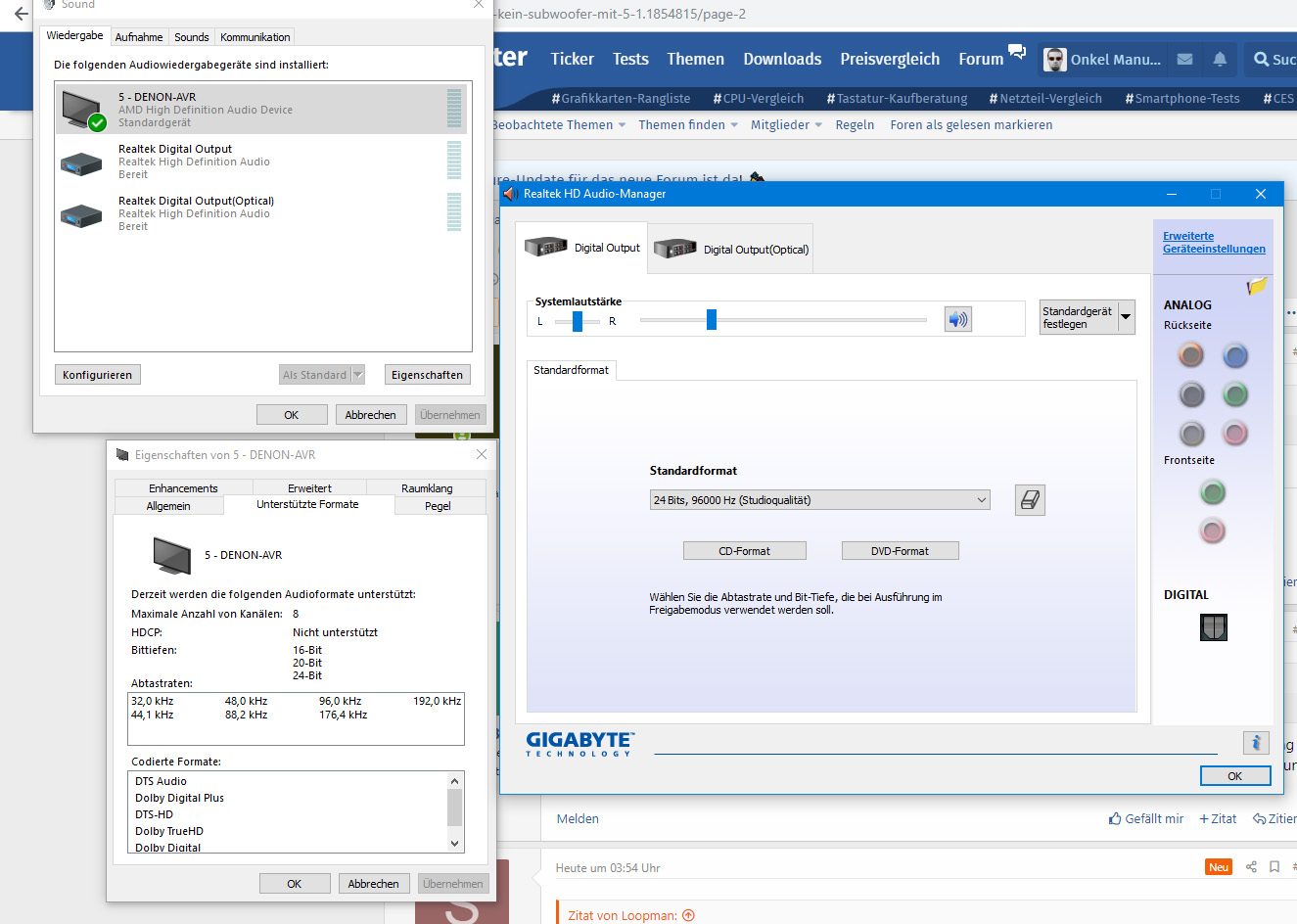Click the rear grey audio jack
Image resolution: width=1297 pixels, height=924 pixels.
pyautogui.click(x=1191, y=433)
